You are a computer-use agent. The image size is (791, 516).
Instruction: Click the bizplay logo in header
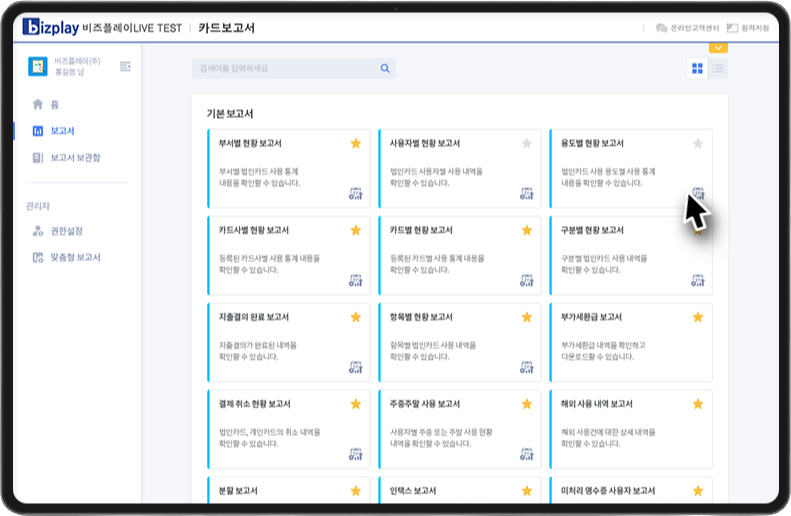pyautogui.click(x=51, y=27)
